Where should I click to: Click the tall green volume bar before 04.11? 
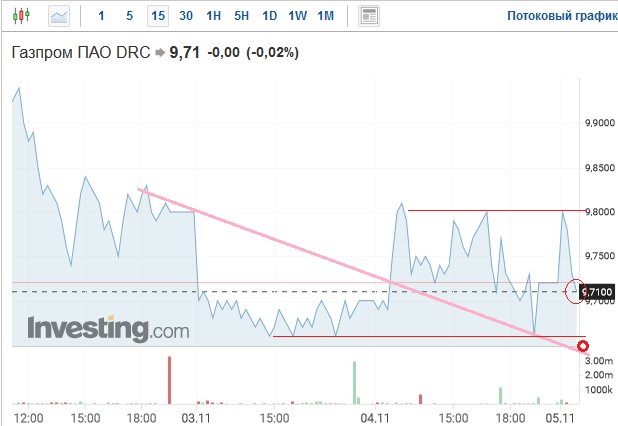pyautogui.click(x=354, y=383)
